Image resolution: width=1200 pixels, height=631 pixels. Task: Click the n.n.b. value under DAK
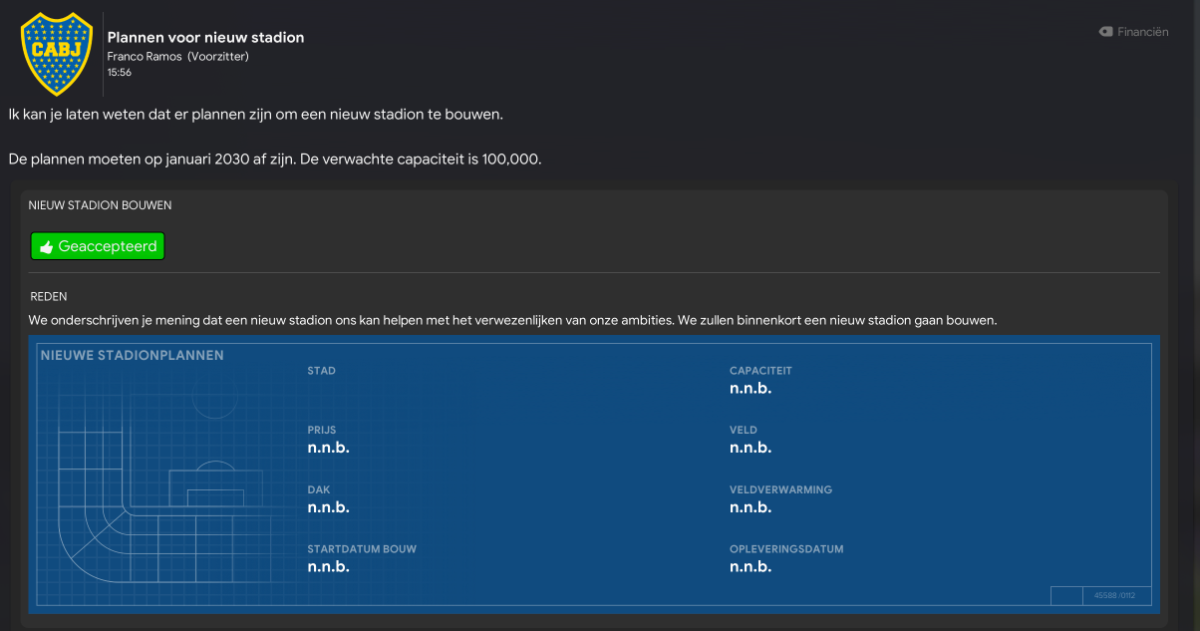328,507
